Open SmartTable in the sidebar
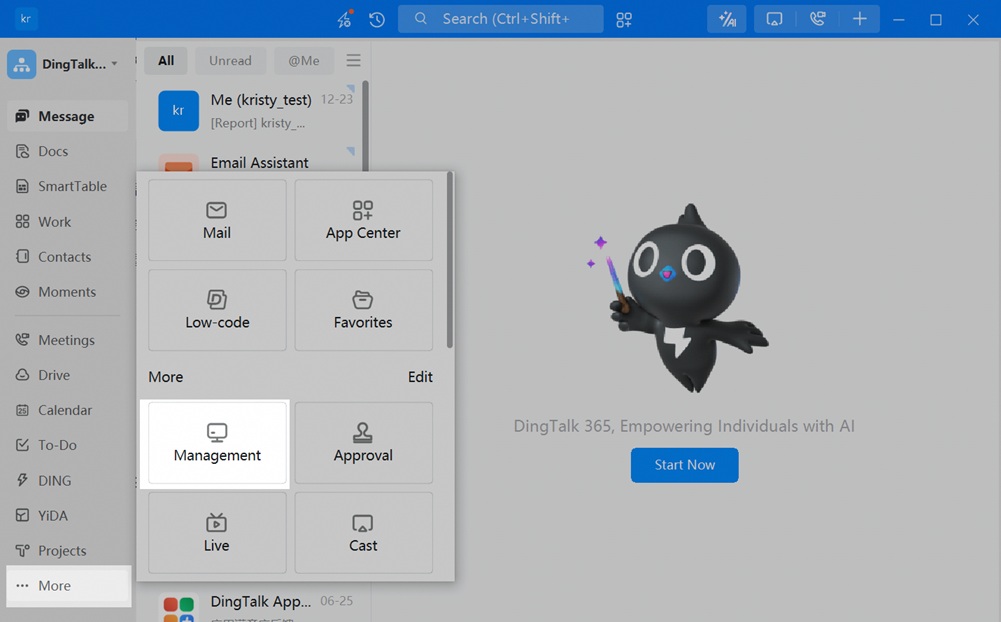 pyautogui.click(x=68, y=186)
